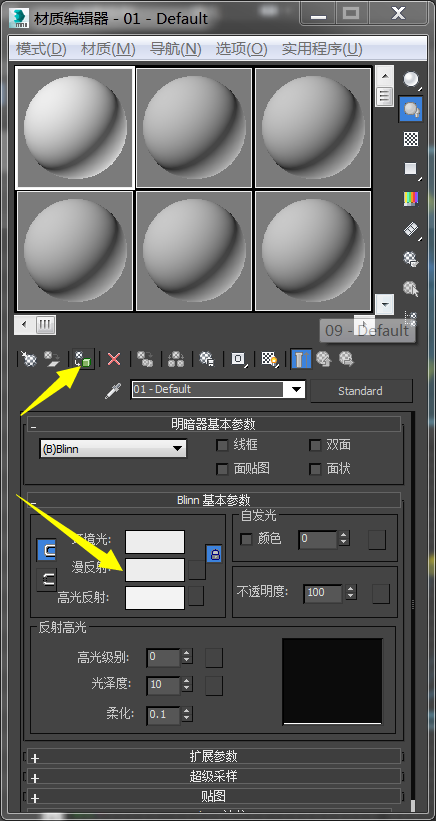Click the map button next to 漫反射 swatch

click(197, 569)
